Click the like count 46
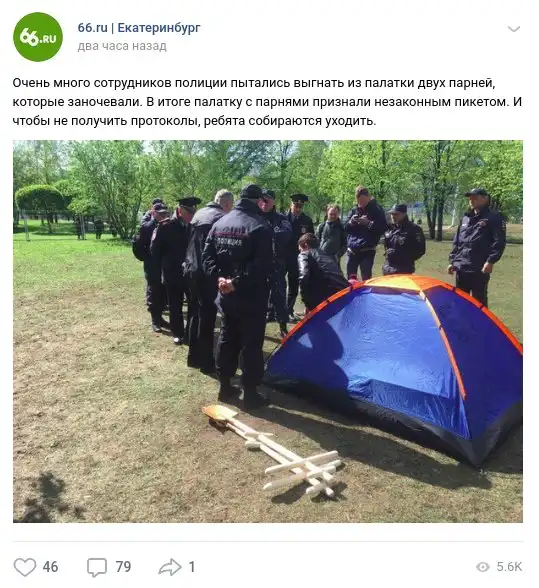Screen dimensions: 539x588 point(50,567)
